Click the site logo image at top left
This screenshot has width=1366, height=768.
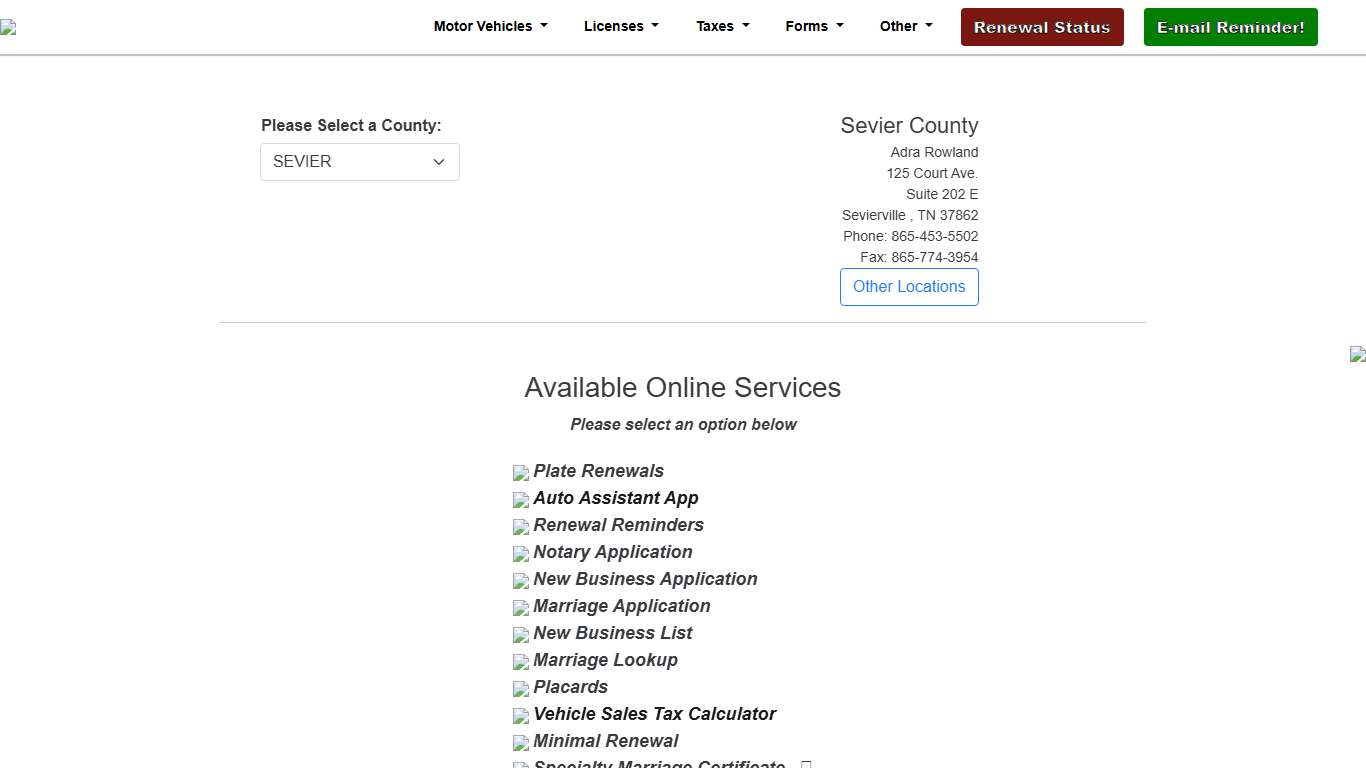(8, 28)
